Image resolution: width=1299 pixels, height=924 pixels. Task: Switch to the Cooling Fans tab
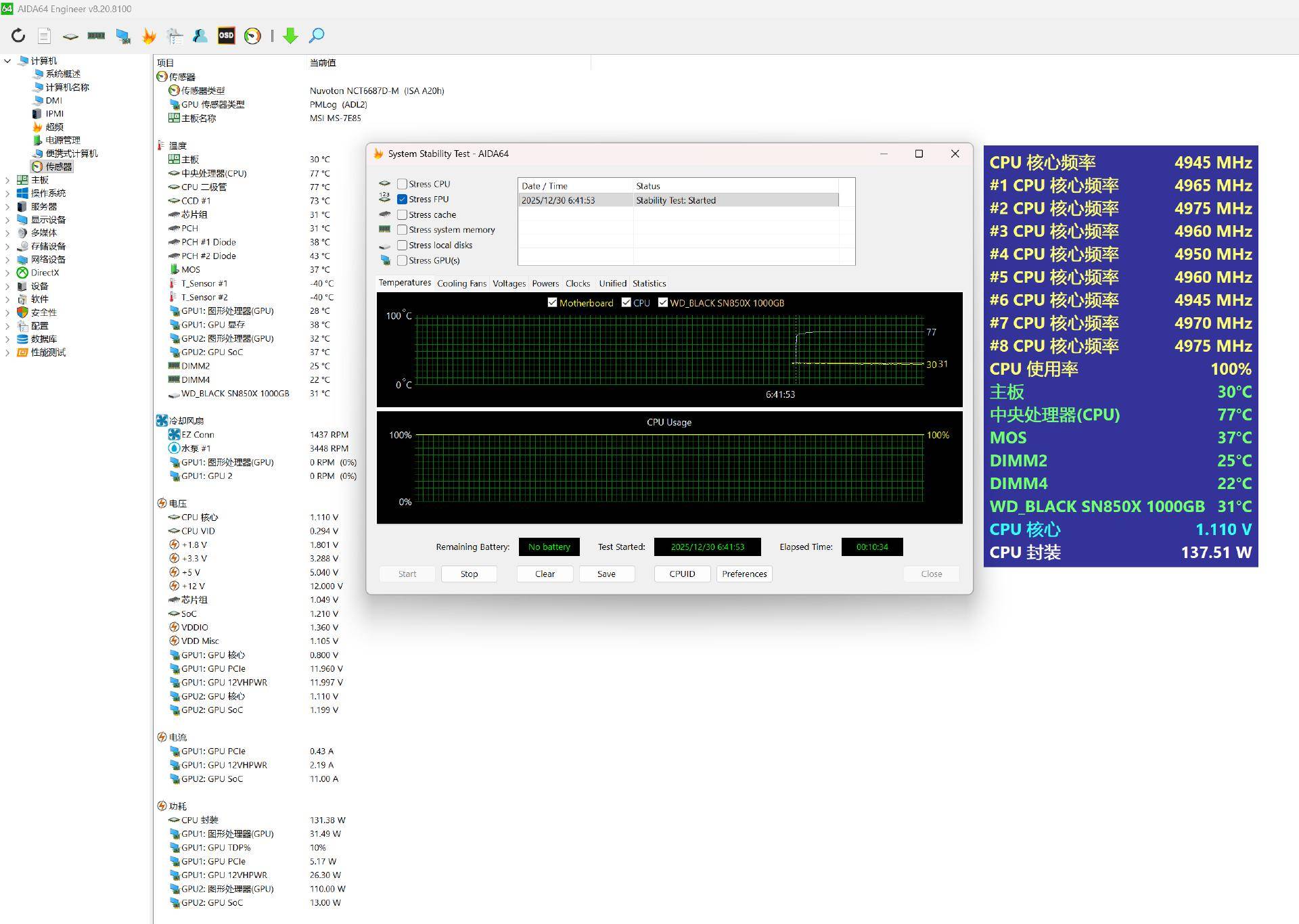(x=461, y=283)
